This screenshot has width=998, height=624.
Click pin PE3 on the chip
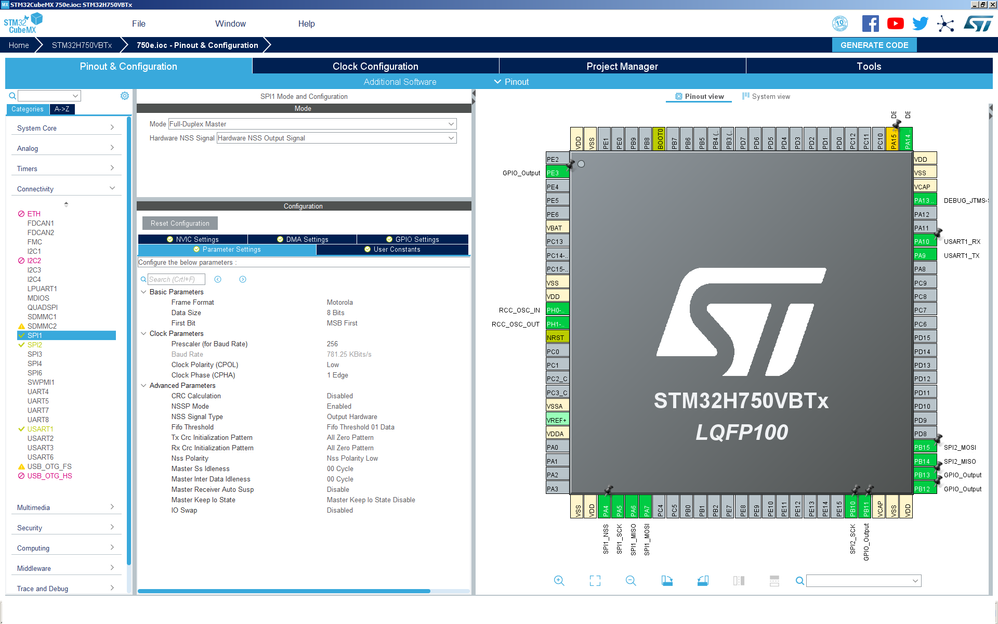557,173
